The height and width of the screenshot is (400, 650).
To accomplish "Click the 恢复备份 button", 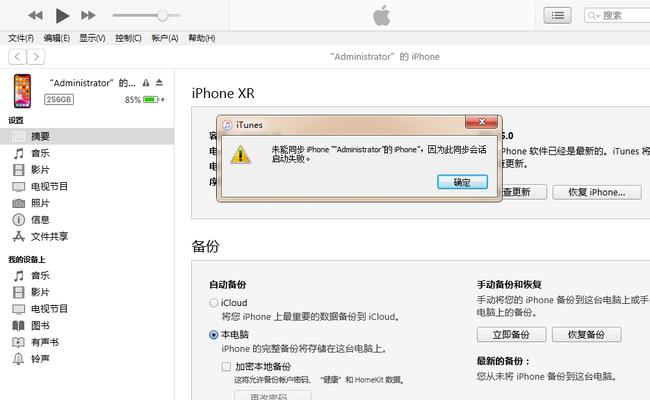I will [586, 335].
